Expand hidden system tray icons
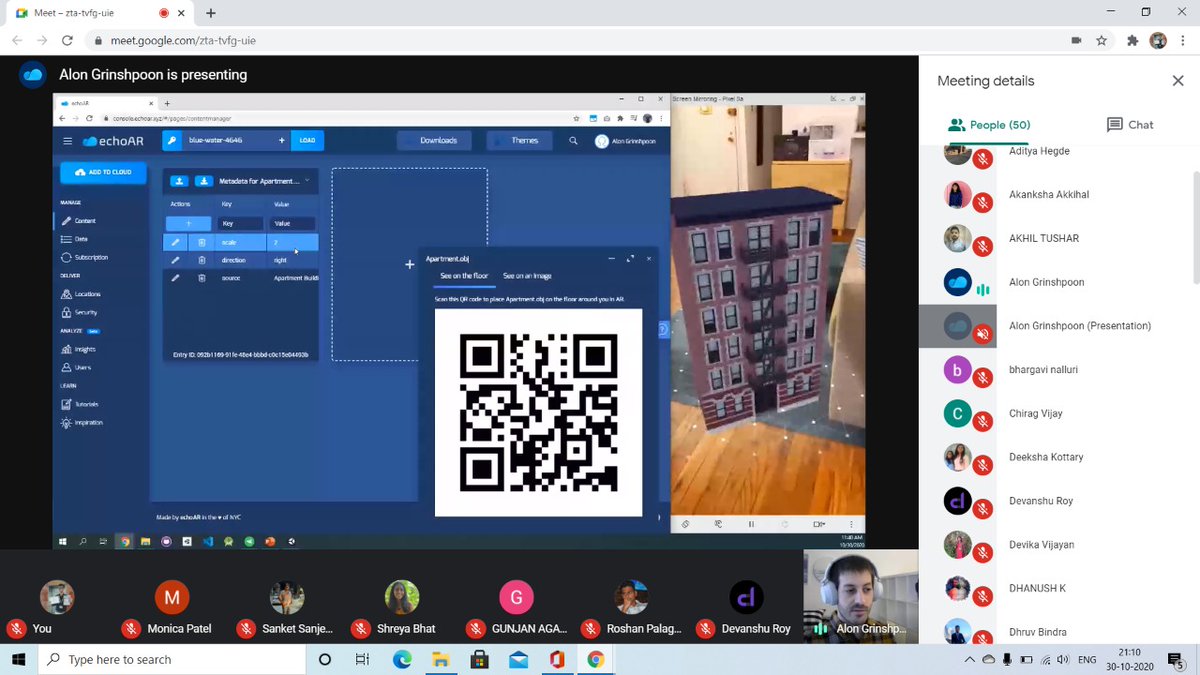1200x675 pixels. [x=969, y=660]
